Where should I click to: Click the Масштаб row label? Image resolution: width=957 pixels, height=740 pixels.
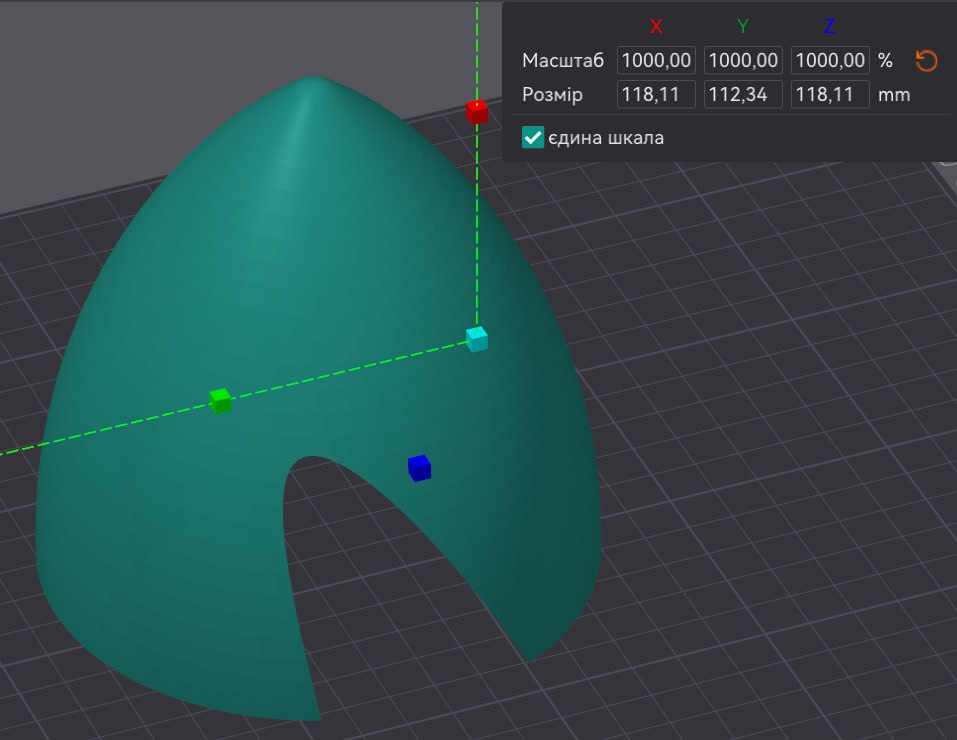coord(562,61)
